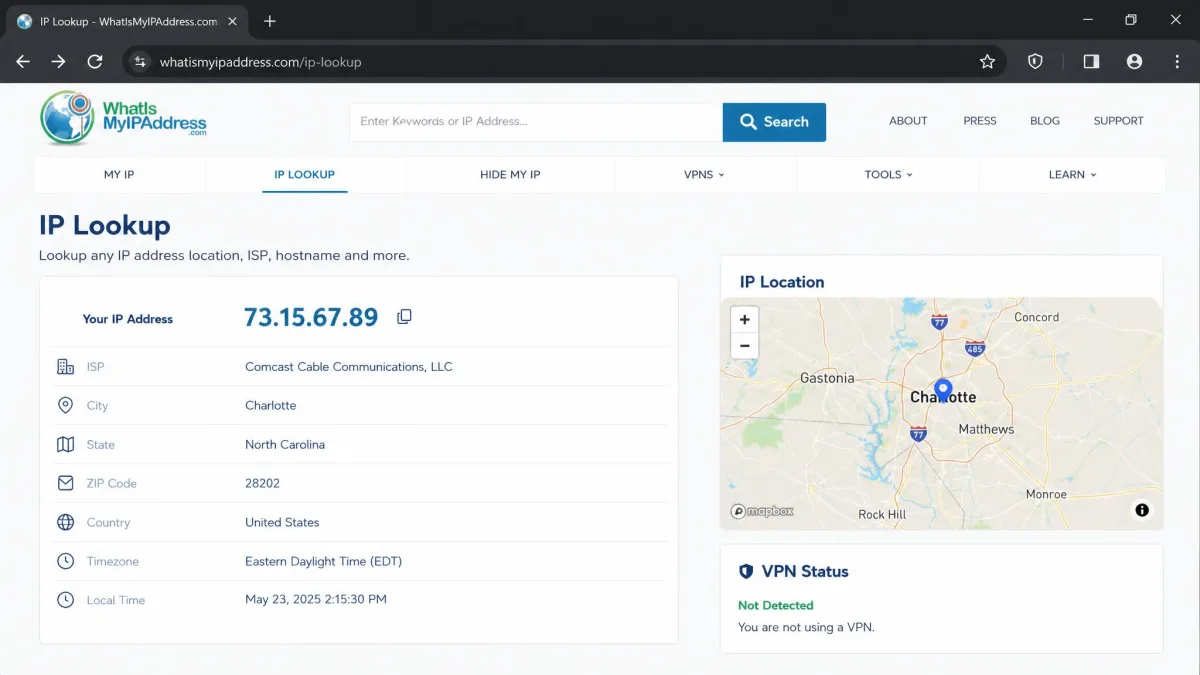This screenshot has width=1200, height=675.
Task: Open the SUPPORT link
Action: point(1118,121)
